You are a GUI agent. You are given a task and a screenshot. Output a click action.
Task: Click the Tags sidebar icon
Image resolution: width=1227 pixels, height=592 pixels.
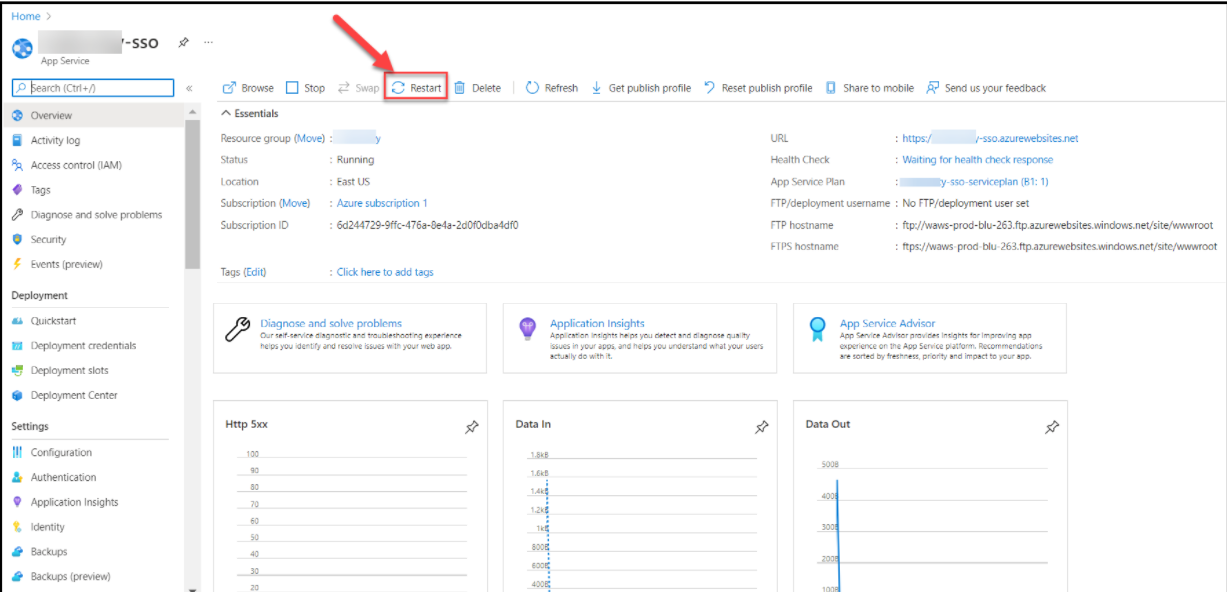coord(17,190)
